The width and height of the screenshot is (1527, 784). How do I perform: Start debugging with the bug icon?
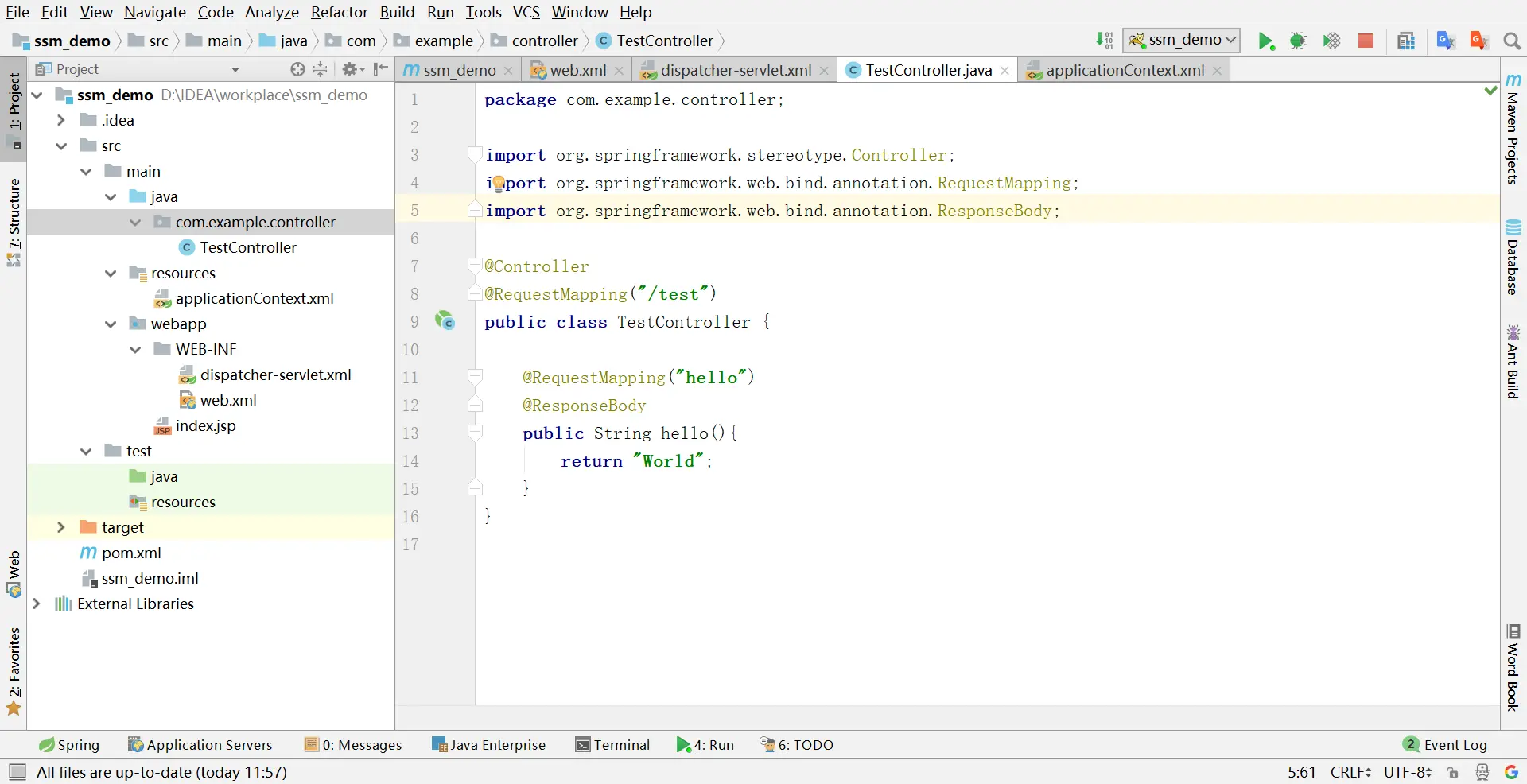(x=1298, y=41)
